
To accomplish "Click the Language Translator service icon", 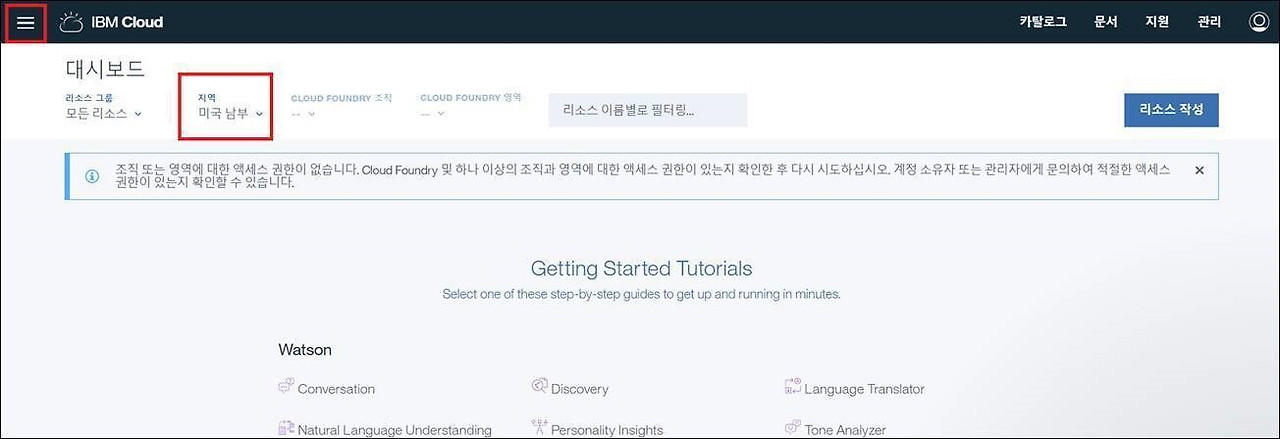I will coord(793,387).
